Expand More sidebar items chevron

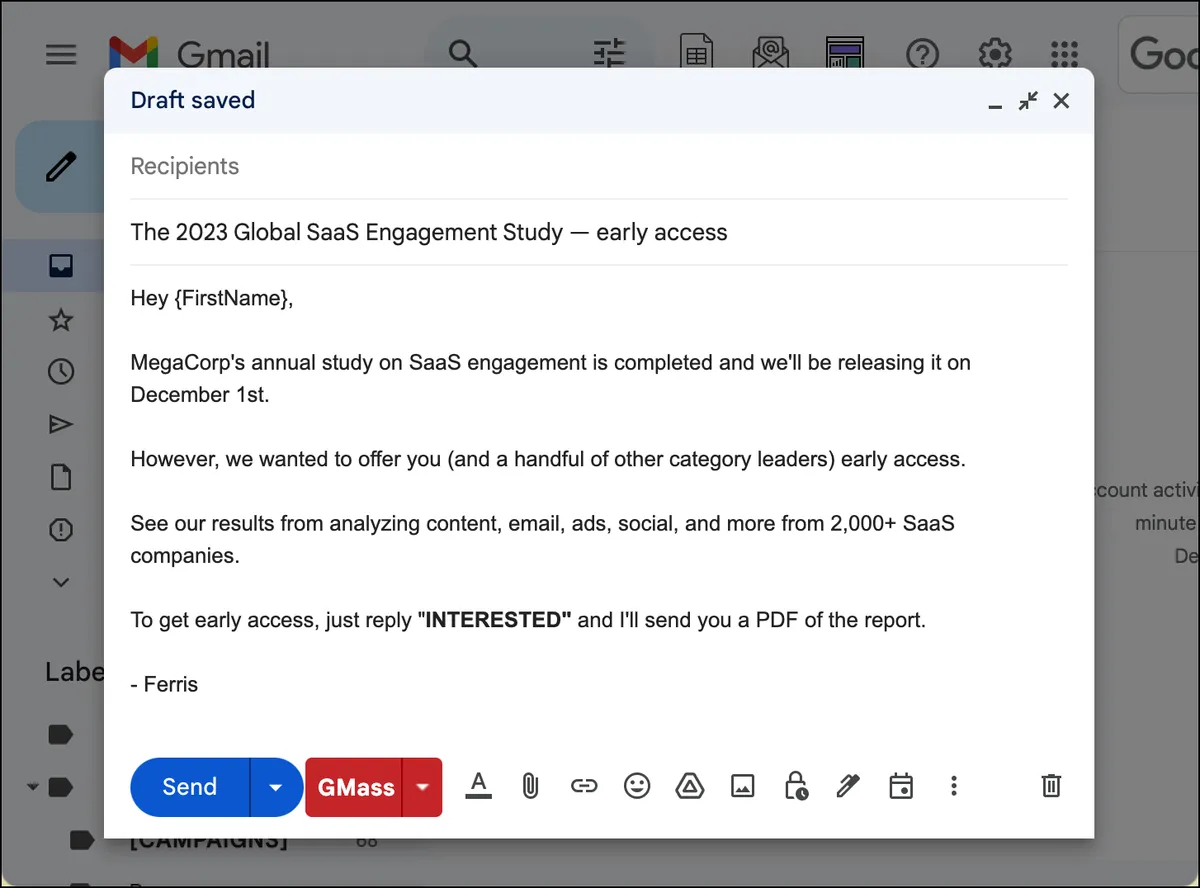61,582
